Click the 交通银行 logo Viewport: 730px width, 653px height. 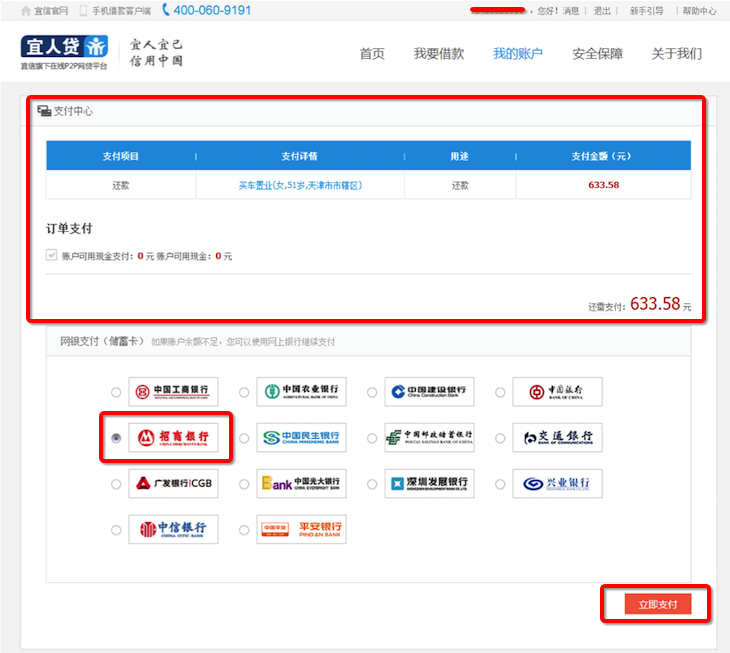[x=557, y=438]
